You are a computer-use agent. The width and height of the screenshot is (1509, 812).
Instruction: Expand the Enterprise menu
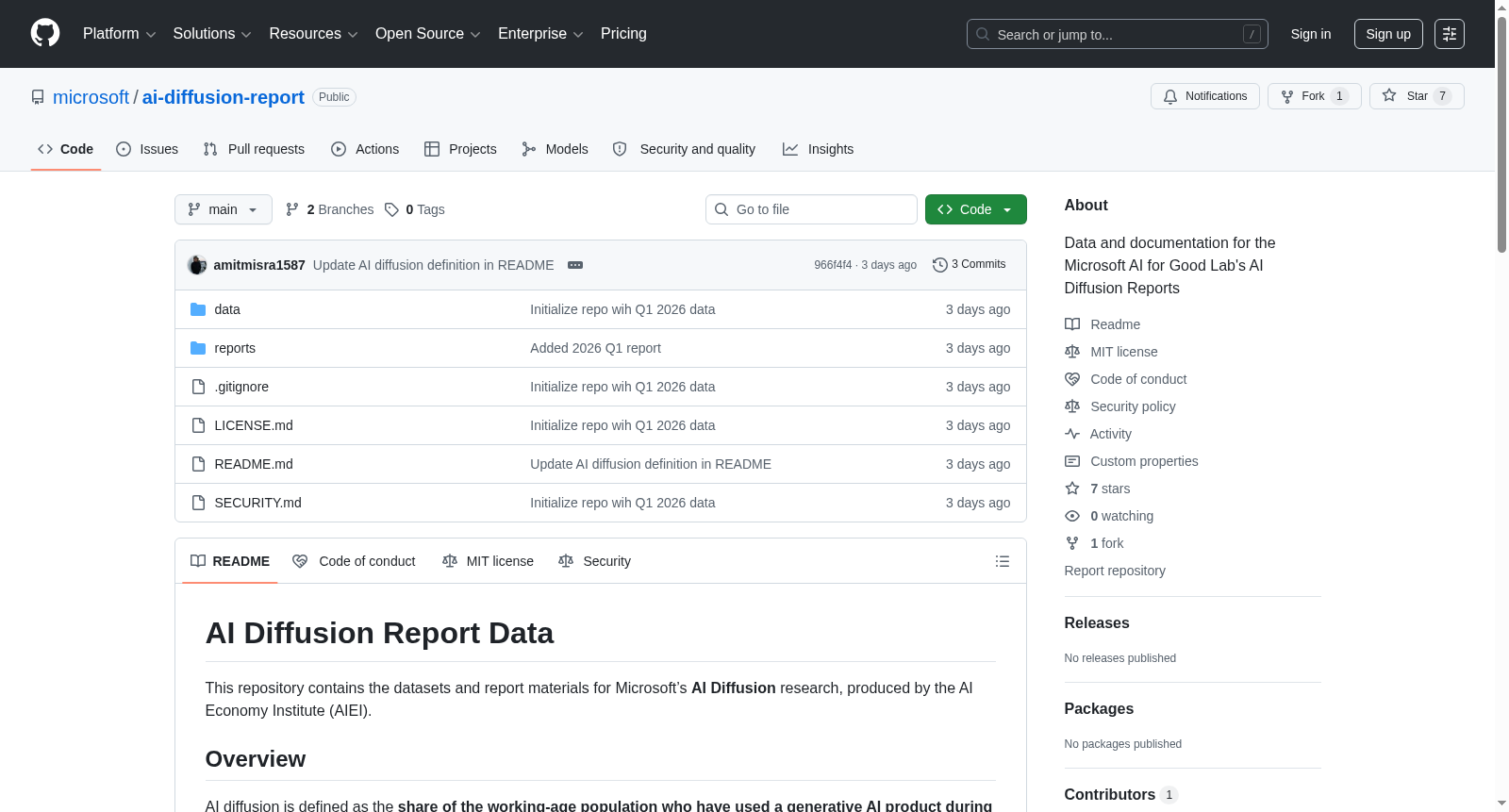point(540,34)
